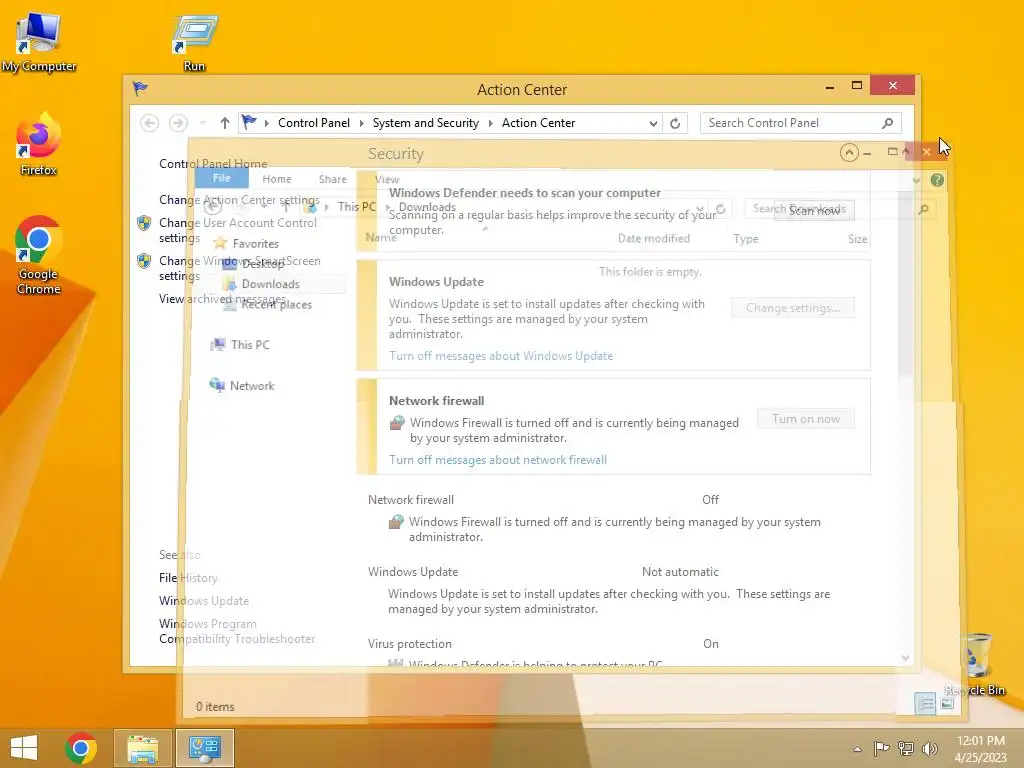Turn off messages about Windows Update
Screen dimensions: 1024x768
pos(501,356)
